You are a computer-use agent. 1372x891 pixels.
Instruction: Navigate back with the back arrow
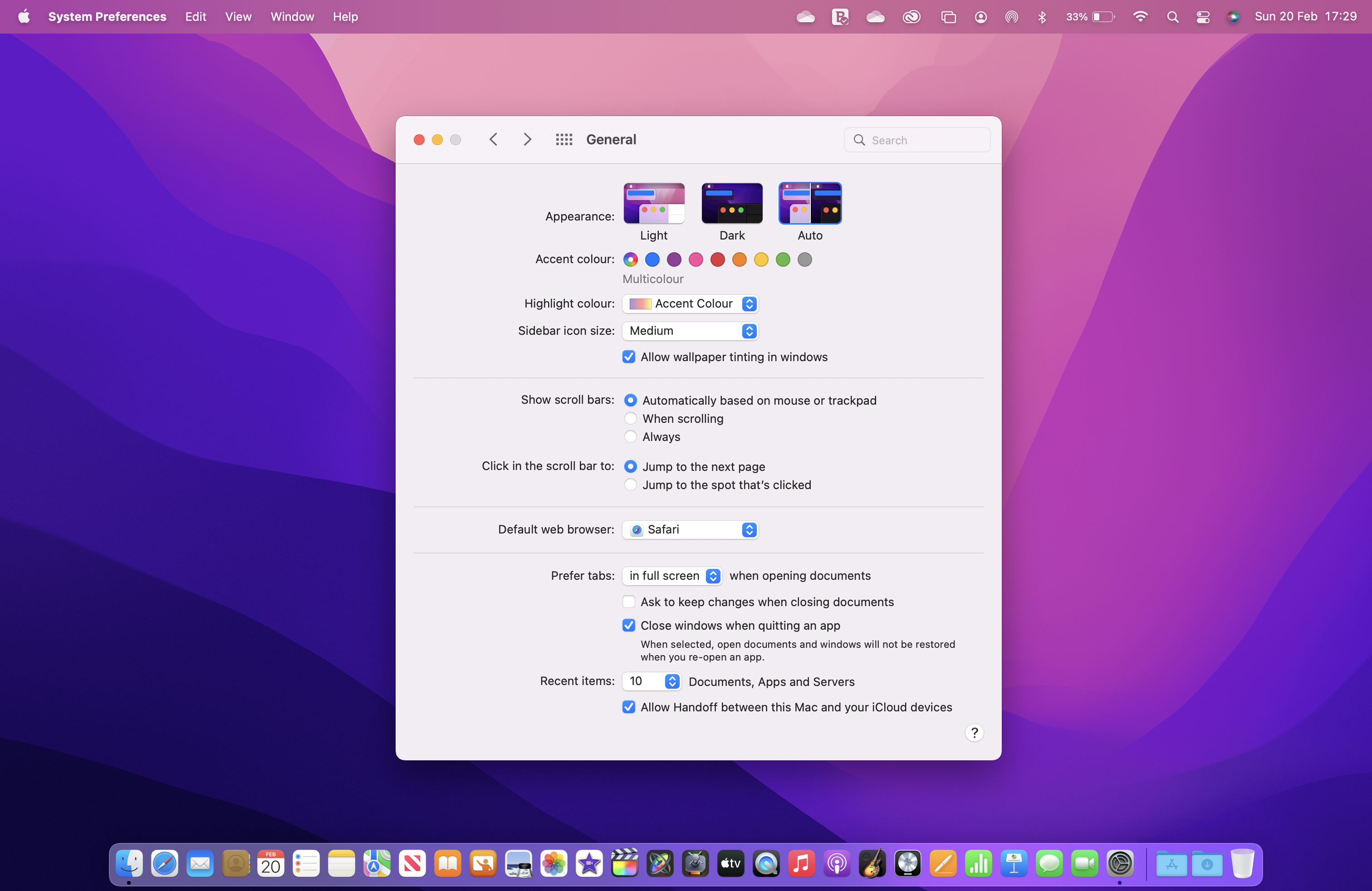coord(493,139)
